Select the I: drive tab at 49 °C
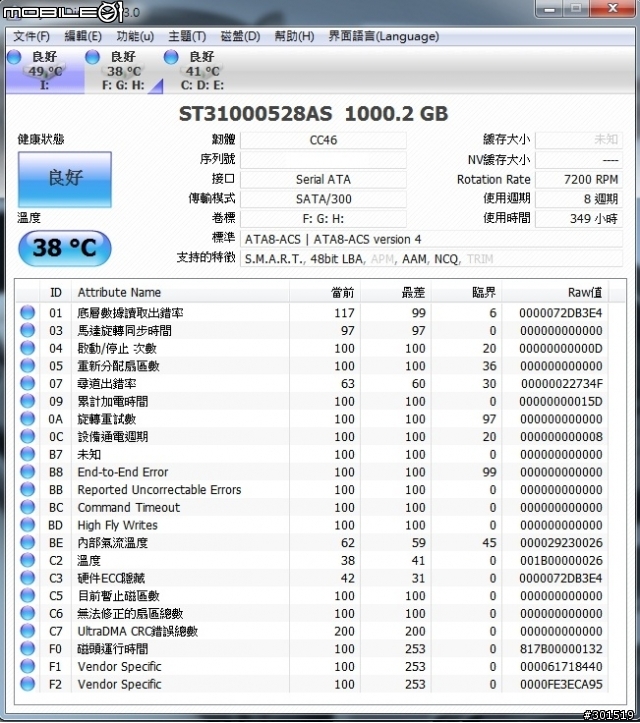640x723 pixels. click(45, 71)
